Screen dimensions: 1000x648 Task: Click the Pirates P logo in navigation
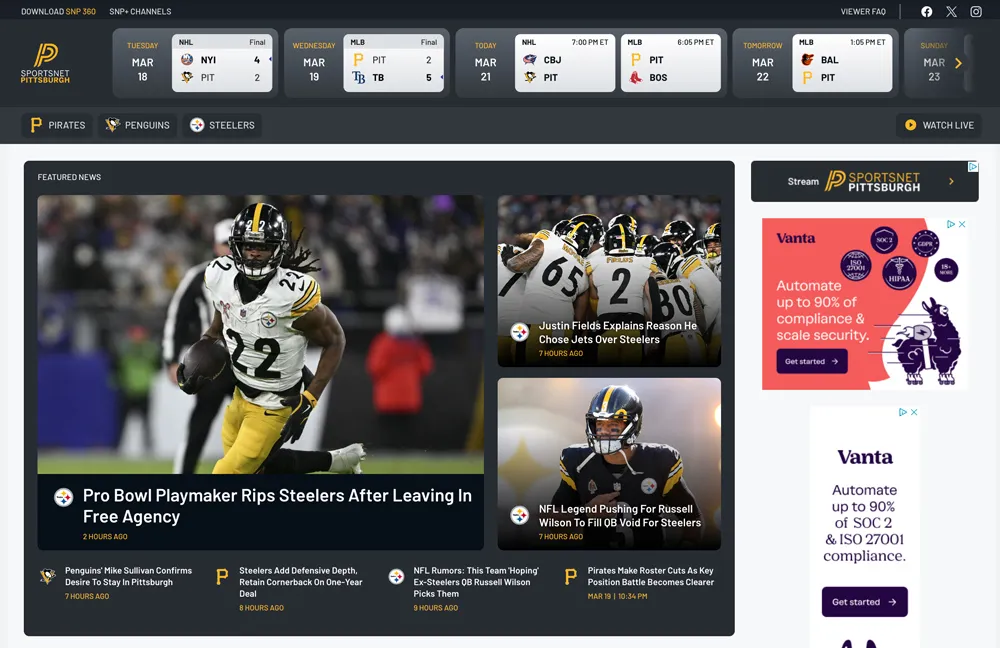(x=36, y=125)
